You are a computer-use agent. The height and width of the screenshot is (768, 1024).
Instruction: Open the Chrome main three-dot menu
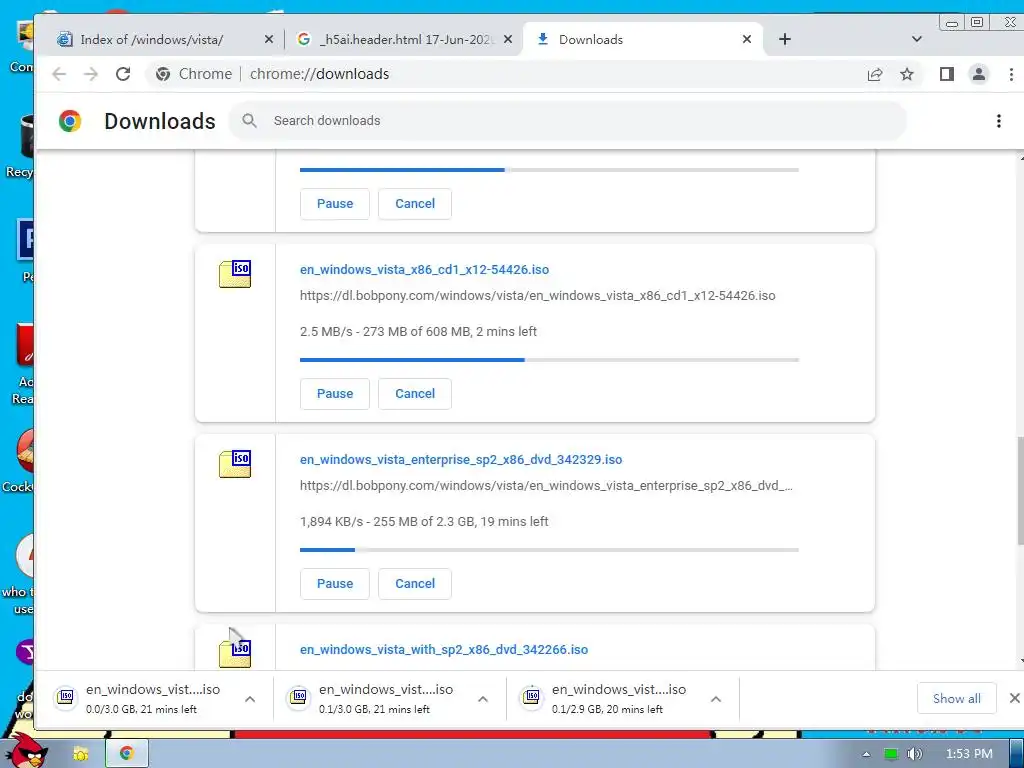coord(1011,74)
